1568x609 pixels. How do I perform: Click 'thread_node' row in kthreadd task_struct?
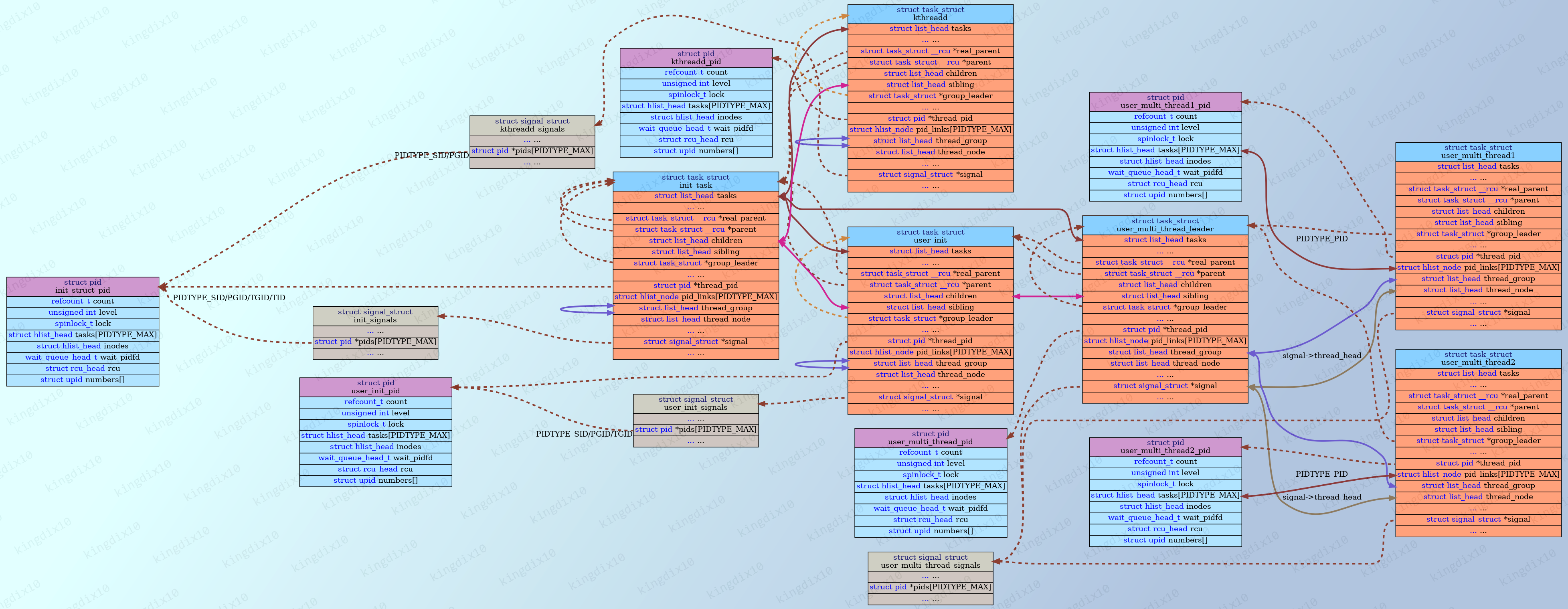click(930, 152)
